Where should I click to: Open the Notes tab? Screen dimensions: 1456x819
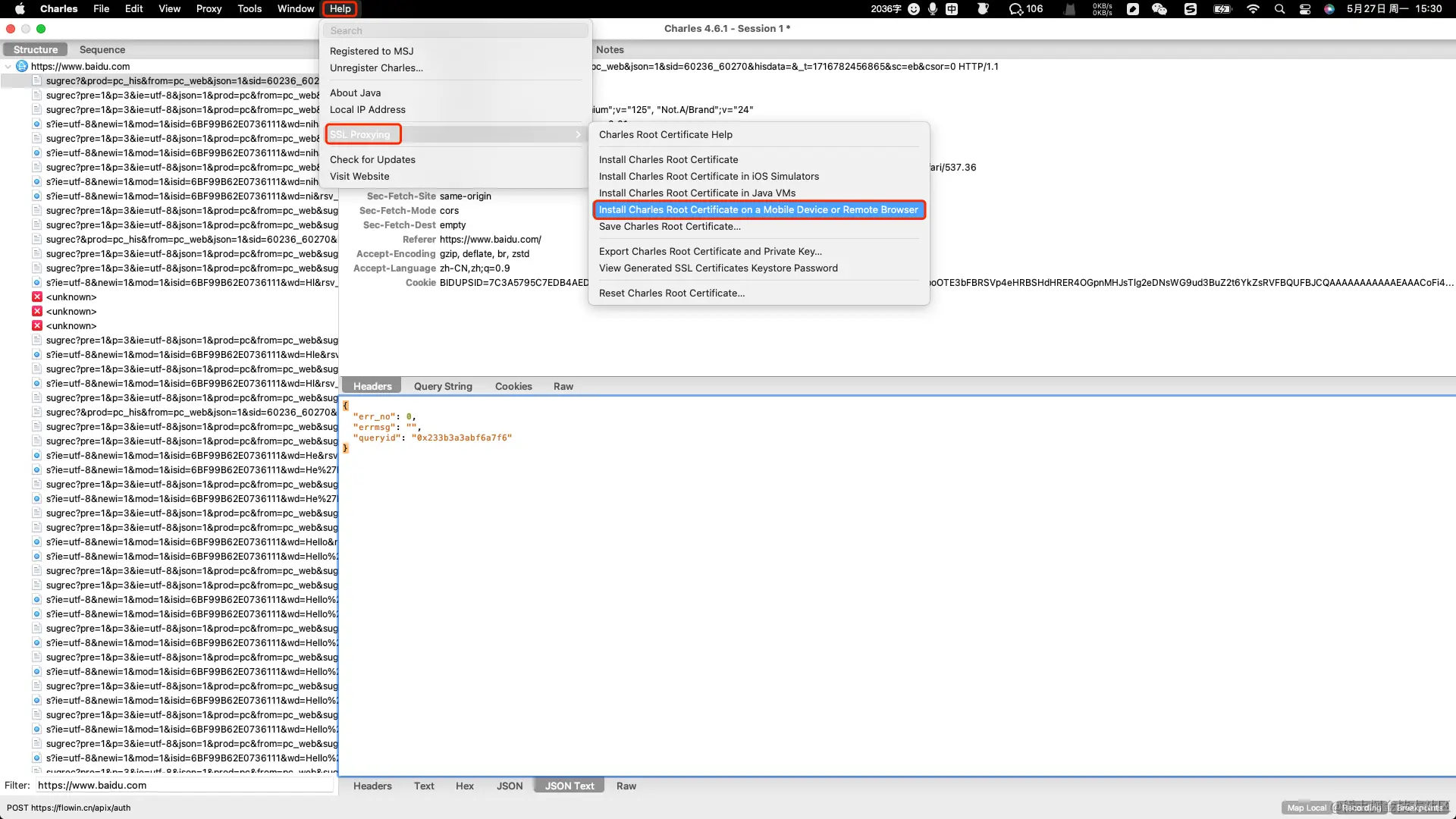pyautogui.click(x=610, y=50)
